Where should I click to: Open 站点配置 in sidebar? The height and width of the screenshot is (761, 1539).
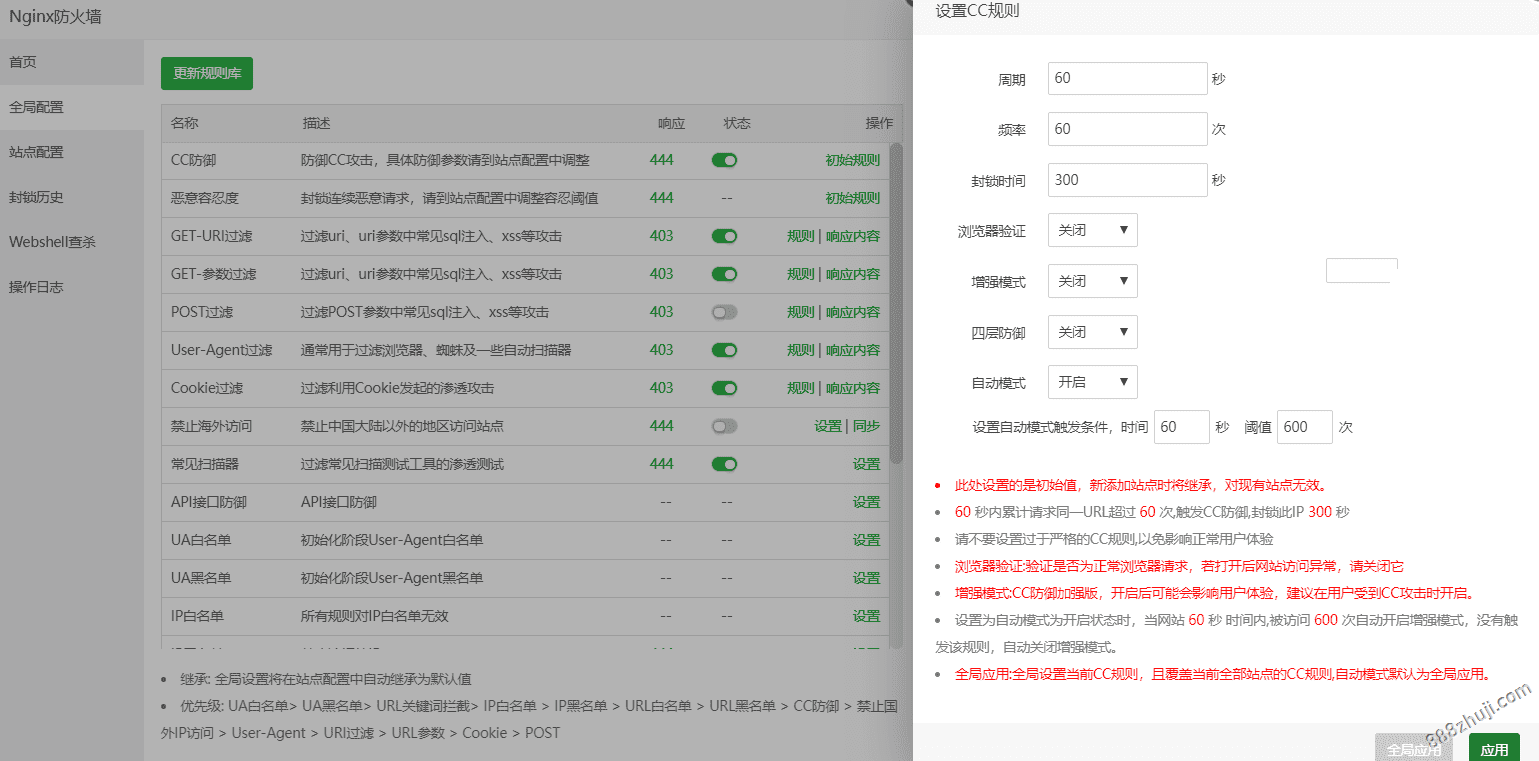point(72,152)
